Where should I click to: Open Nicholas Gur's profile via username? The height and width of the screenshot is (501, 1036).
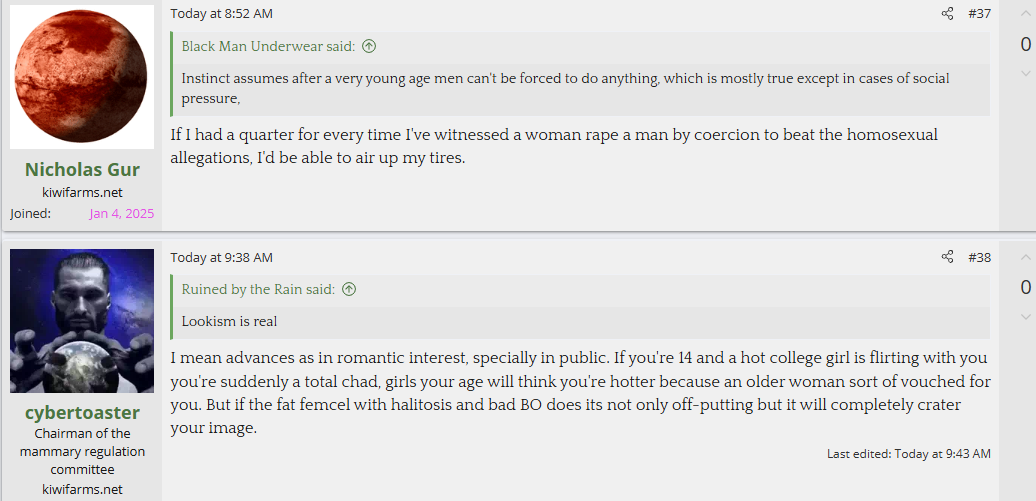pos(82,170)
